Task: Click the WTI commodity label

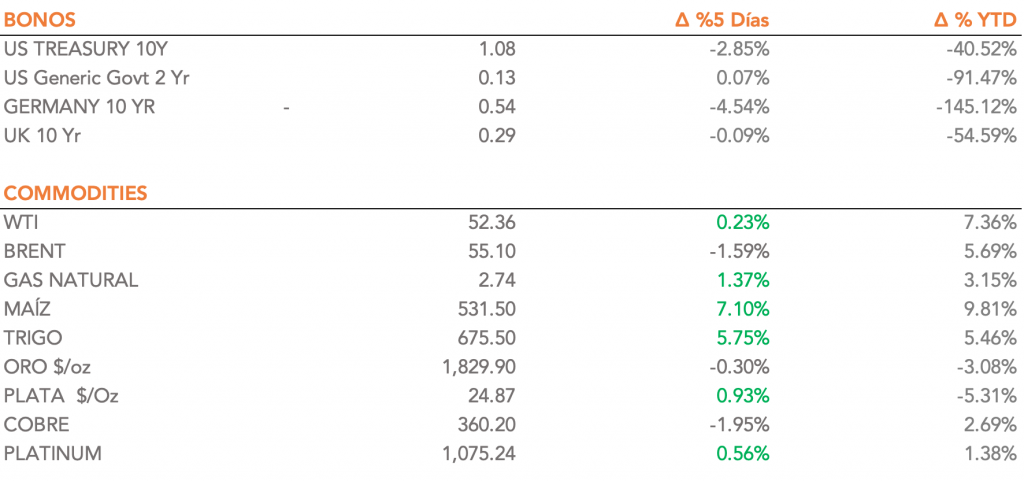Action: coord(22,222)
